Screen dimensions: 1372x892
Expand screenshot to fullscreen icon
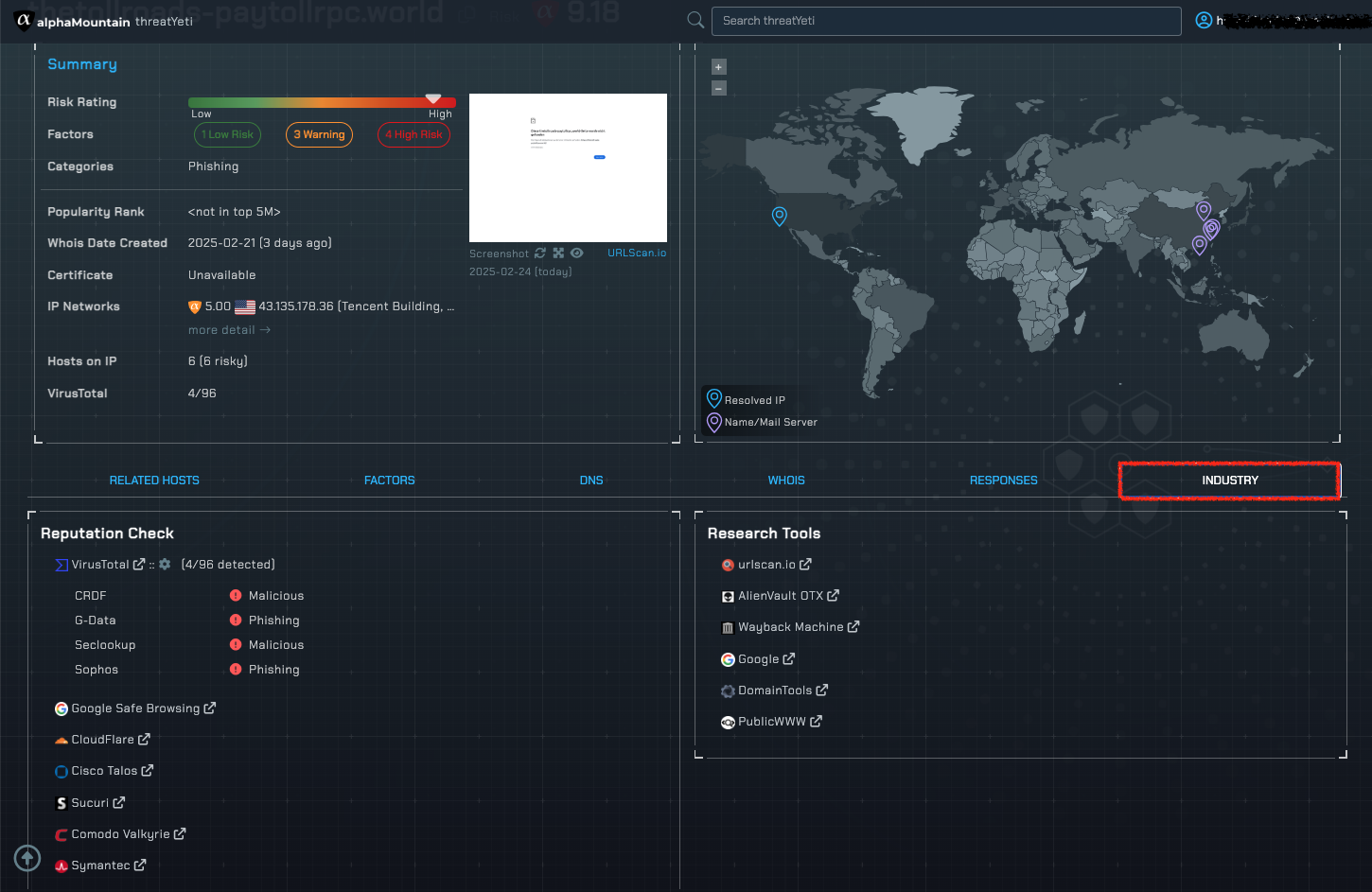pos(558,254)
